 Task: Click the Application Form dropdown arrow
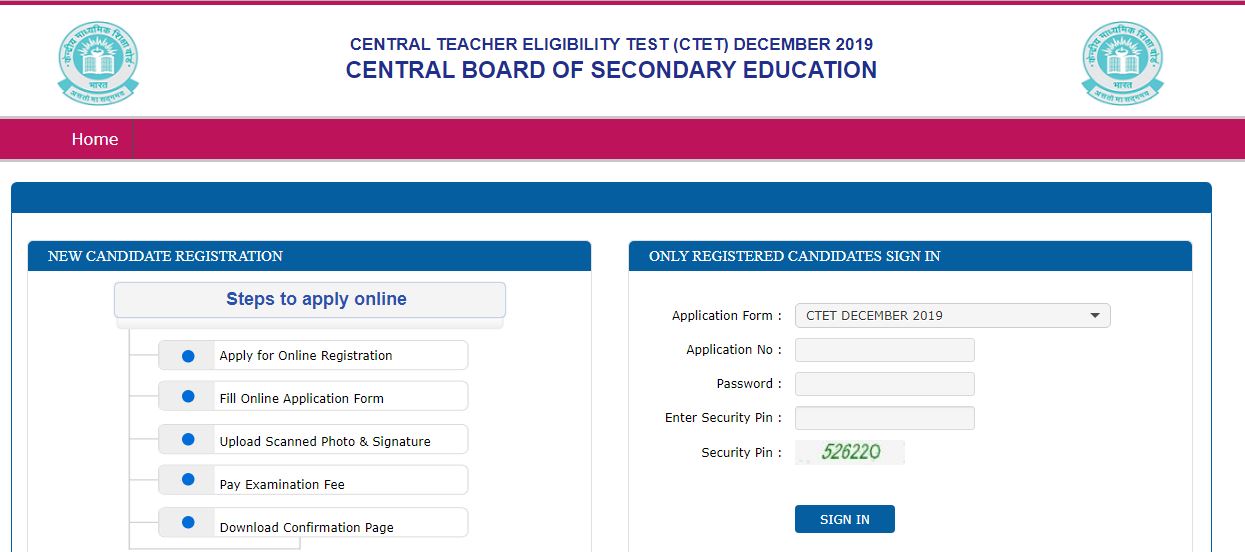pyautogui.click(x=1095, y=316)
